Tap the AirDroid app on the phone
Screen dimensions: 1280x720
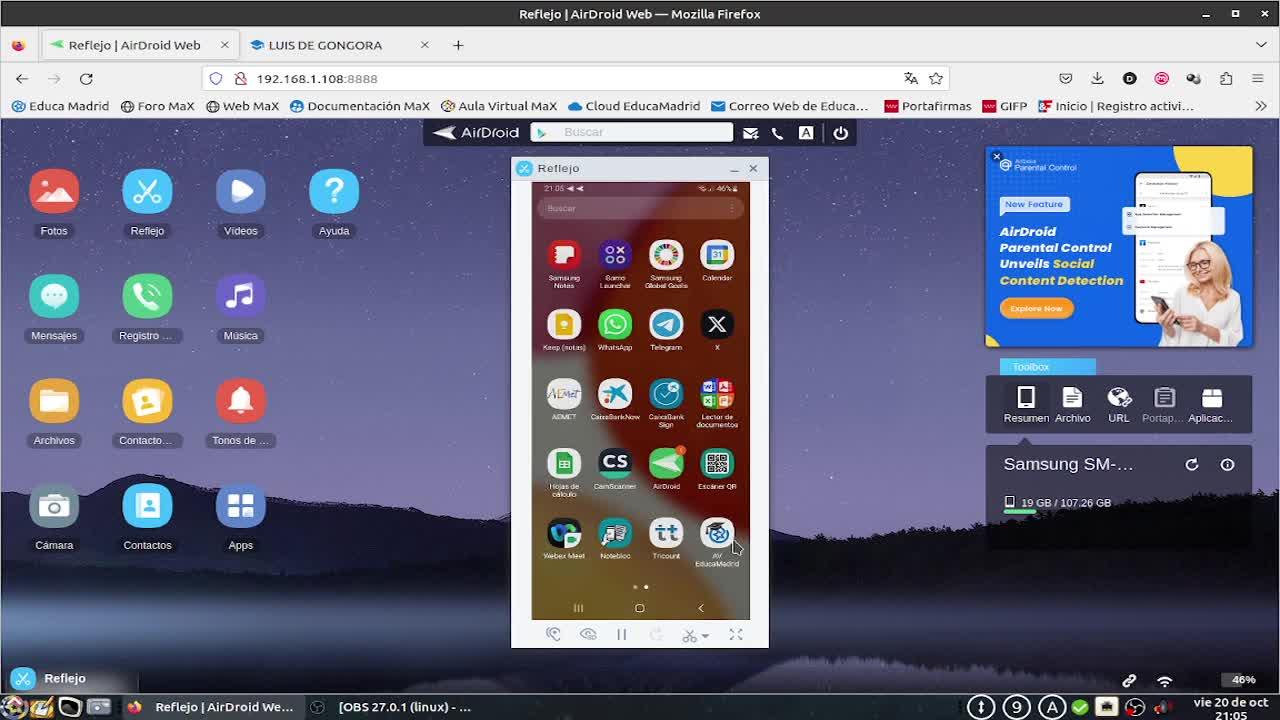pos(666,463)
